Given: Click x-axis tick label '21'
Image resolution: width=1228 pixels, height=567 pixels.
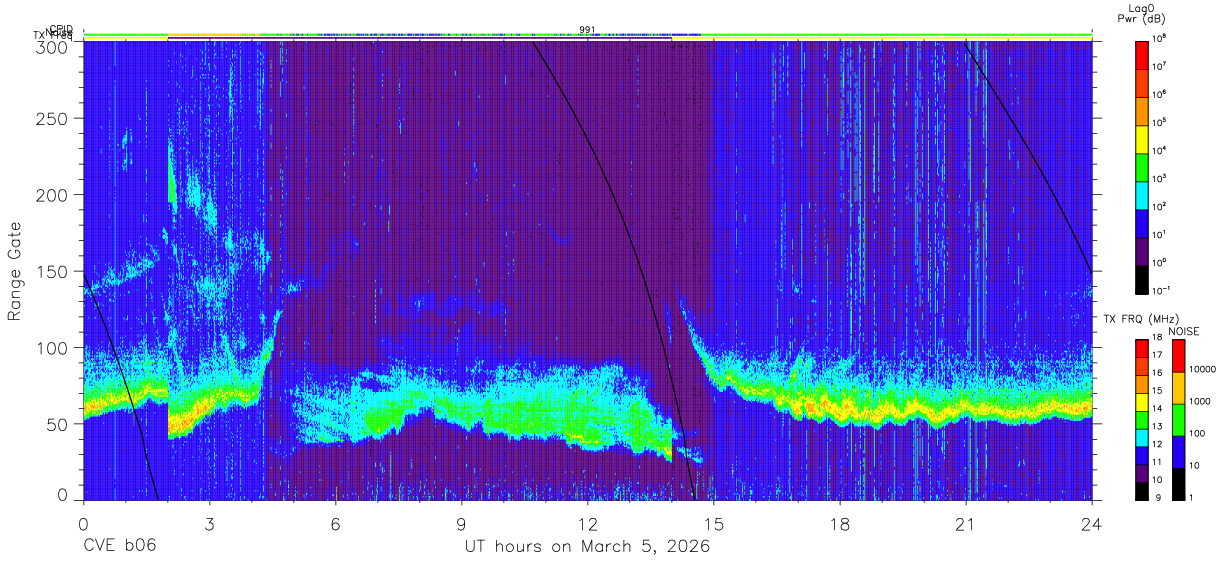Looking at the screenshot, I should (x=966, y=524).
